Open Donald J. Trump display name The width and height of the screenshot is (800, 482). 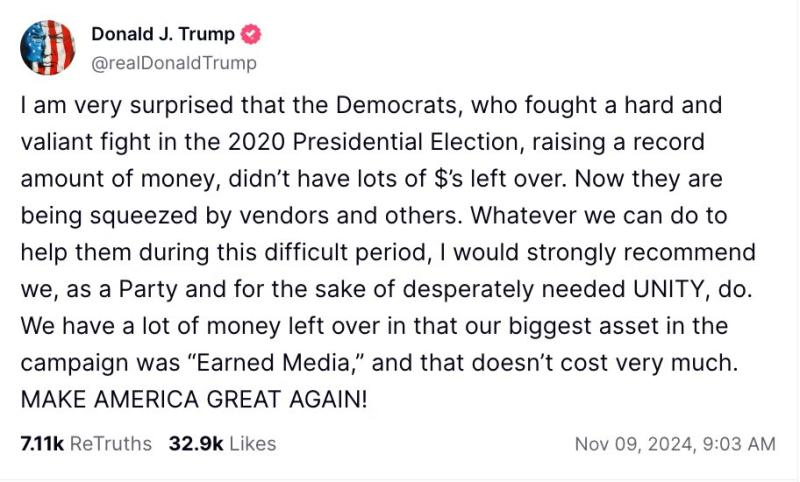point(163,34)
